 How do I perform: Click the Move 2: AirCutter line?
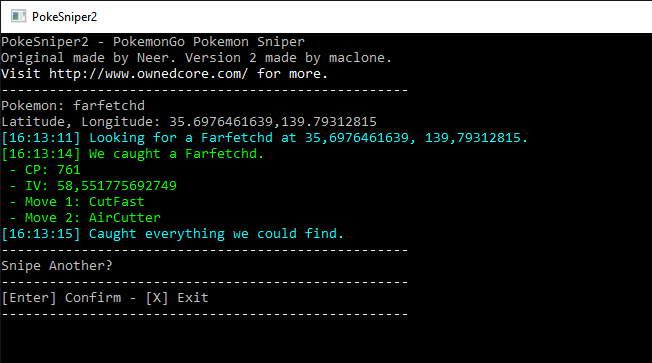tap(85, 218)
